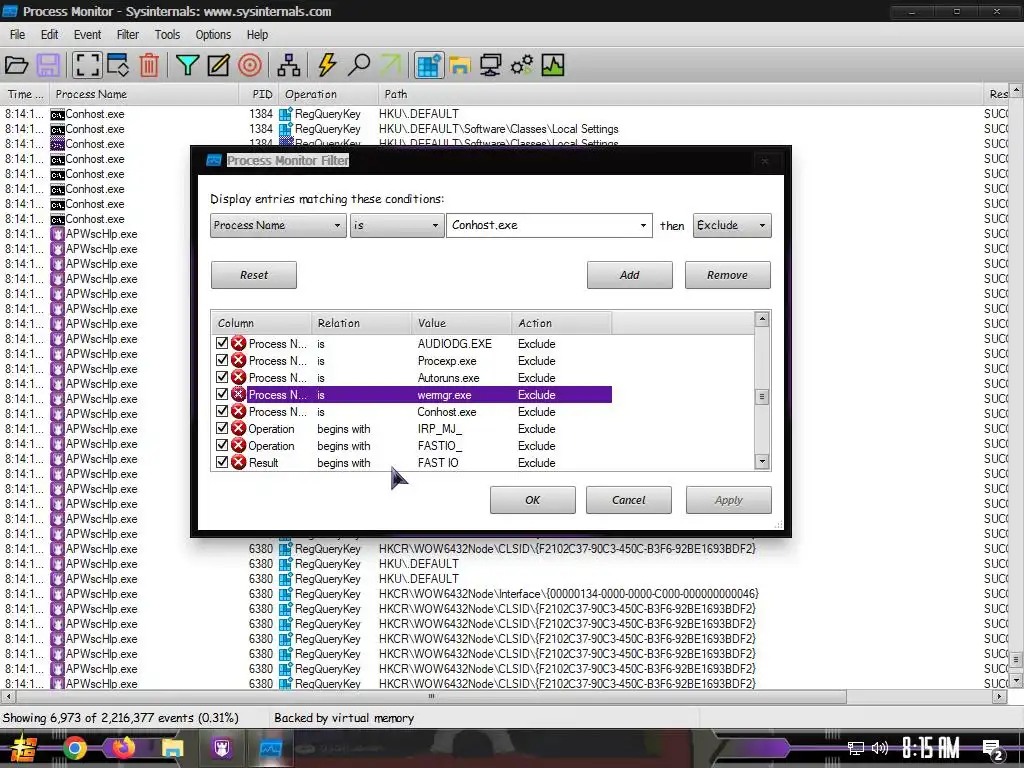Screen dimensions: 1024x768
Task: Click the Save toolbar icon
Action: click(48, 65)
